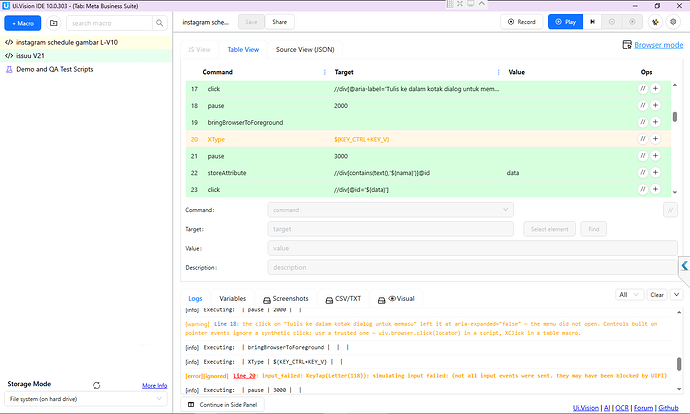Play the current macro

[565, 22]
